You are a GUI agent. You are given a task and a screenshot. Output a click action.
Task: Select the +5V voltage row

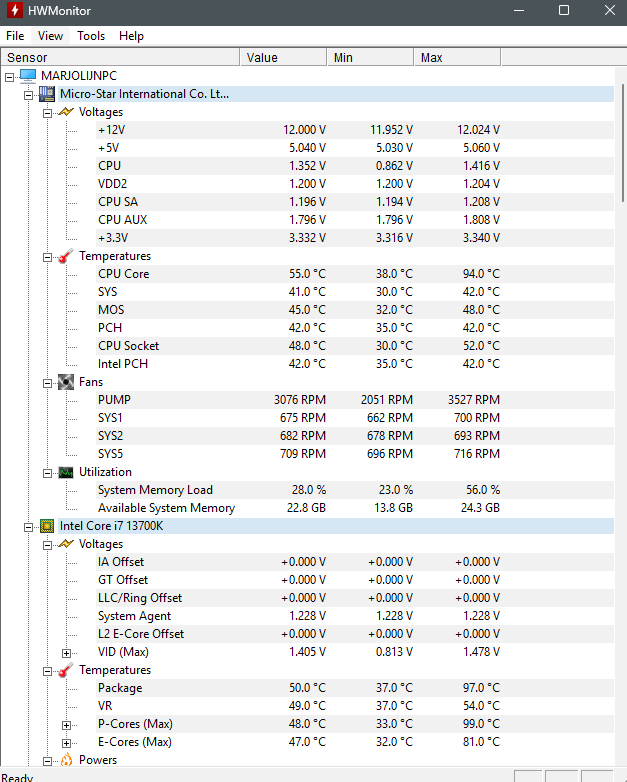355,148
